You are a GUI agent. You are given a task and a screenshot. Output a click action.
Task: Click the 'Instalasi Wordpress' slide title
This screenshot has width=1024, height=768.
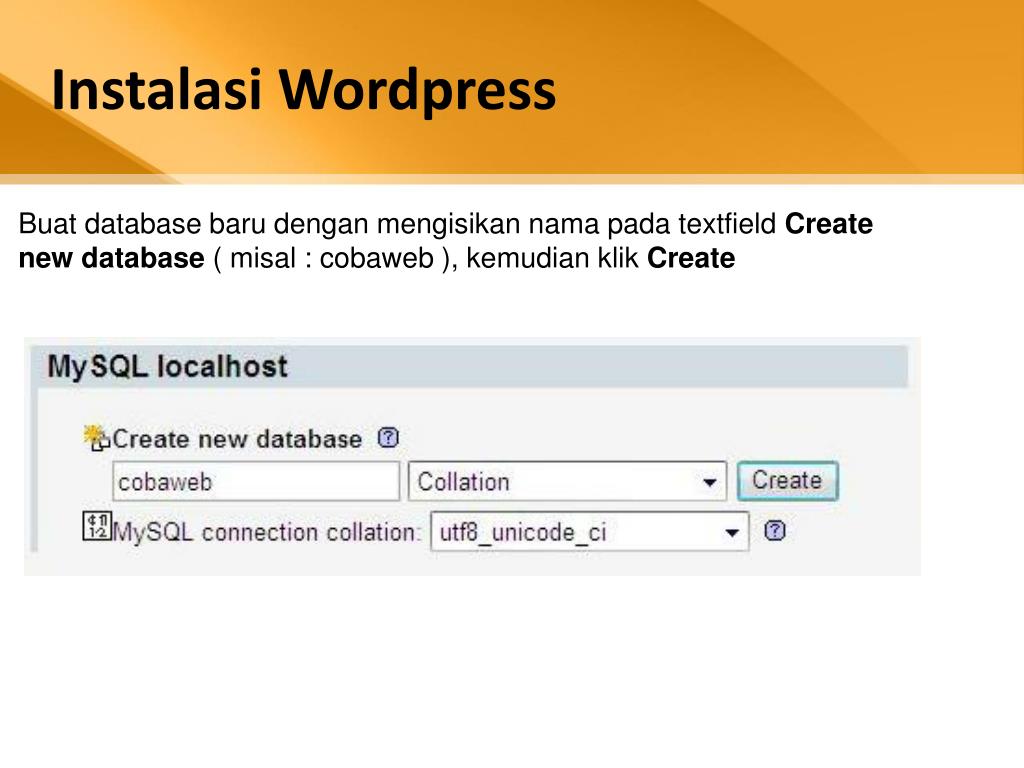304,90
